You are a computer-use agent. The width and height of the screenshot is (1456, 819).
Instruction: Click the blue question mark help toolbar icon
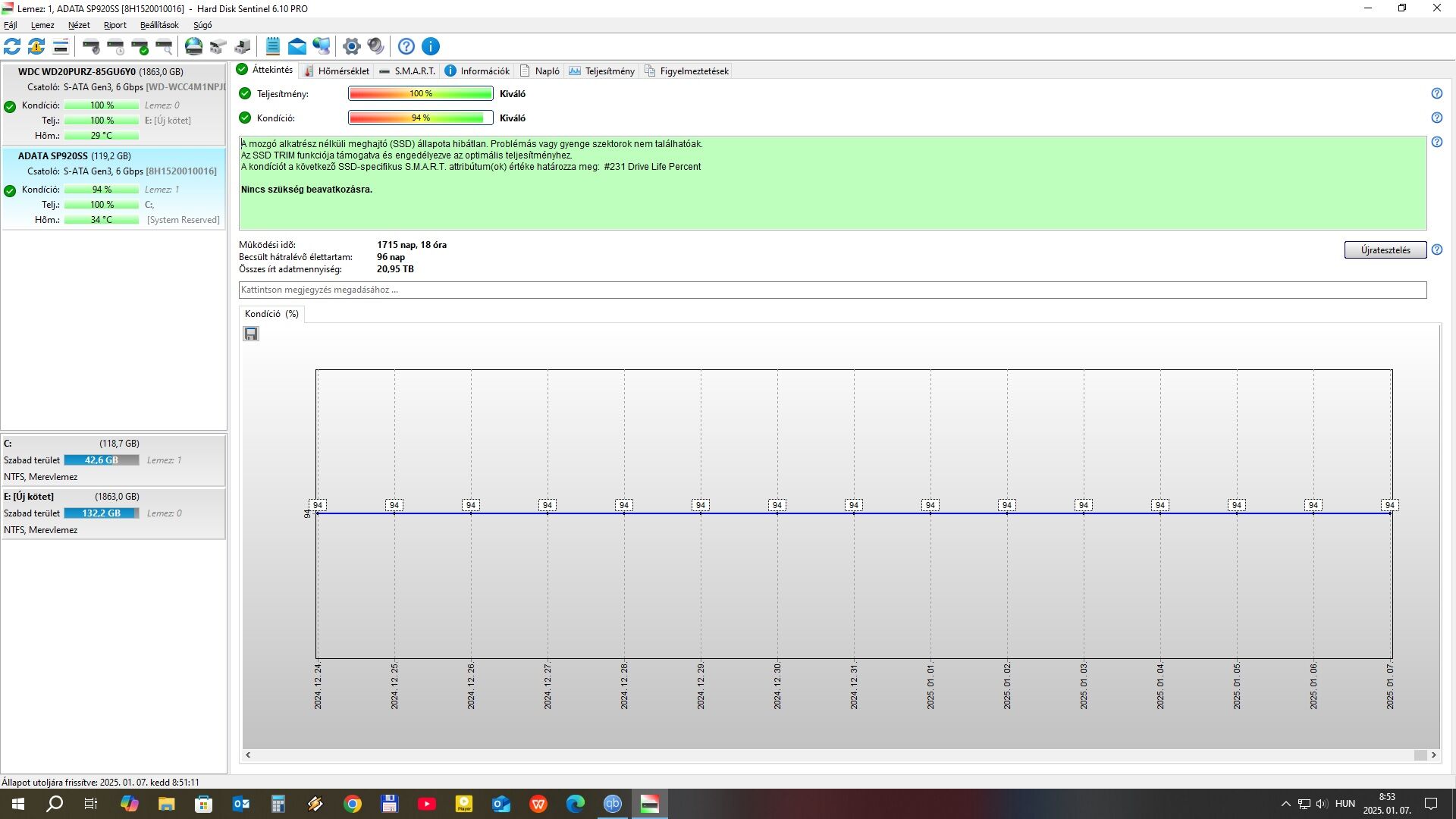point(406,46)
